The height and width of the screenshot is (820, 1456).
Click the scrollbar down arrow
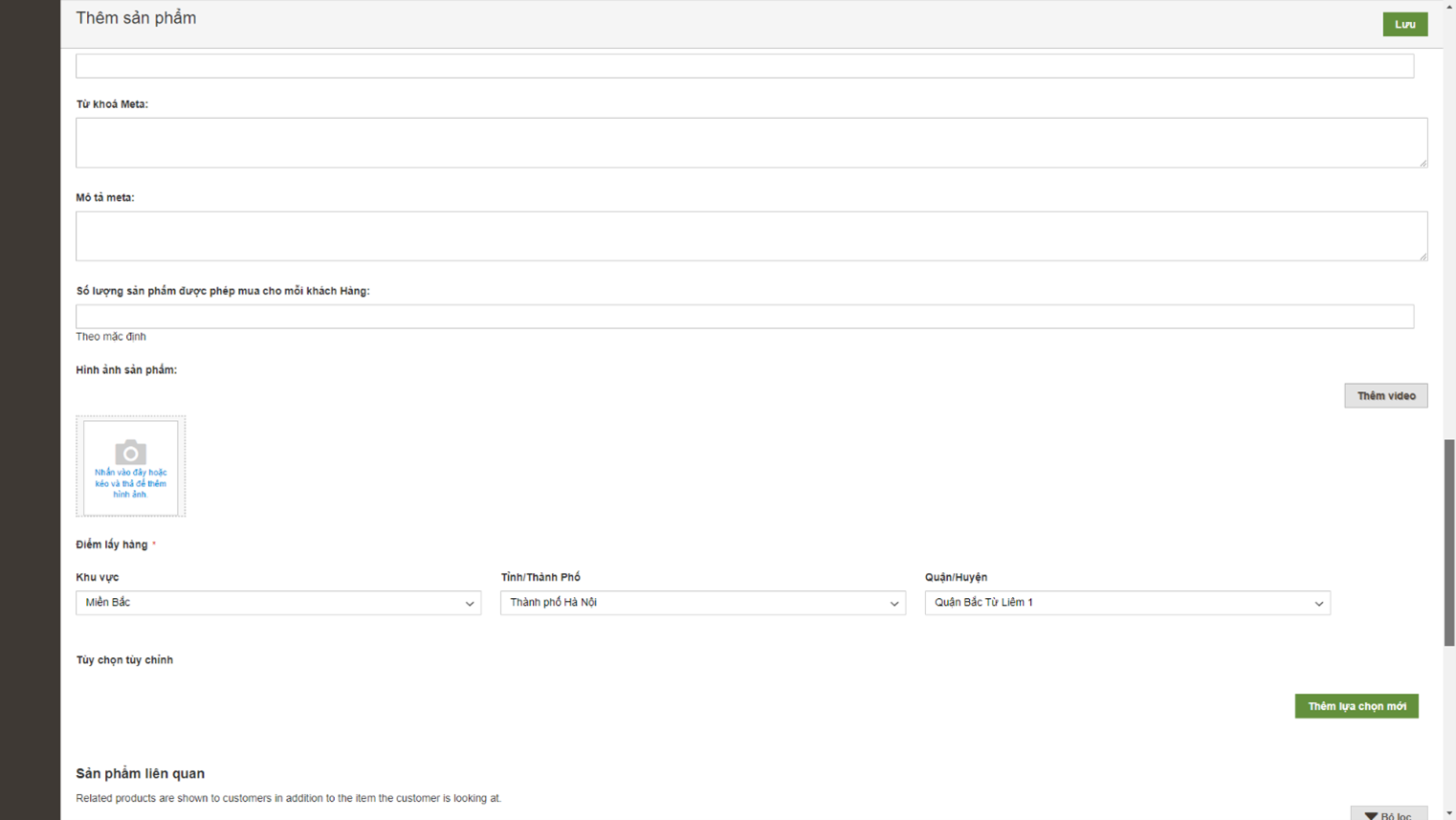[1449, 813]
